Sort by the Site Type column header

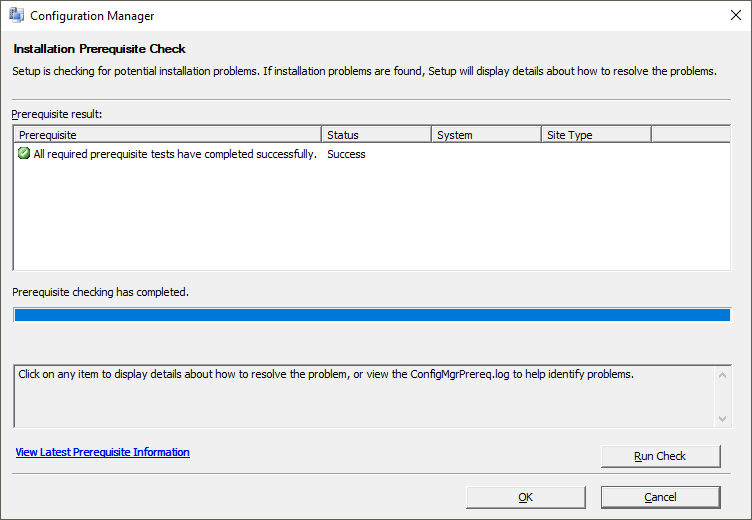(596, 135)
